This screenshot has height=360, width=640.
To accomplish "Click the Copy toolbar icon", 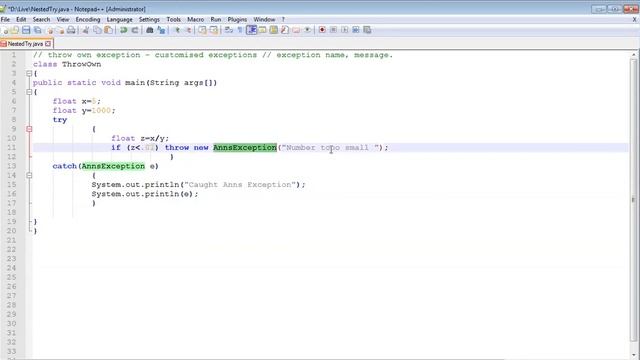I will (97, 30).
